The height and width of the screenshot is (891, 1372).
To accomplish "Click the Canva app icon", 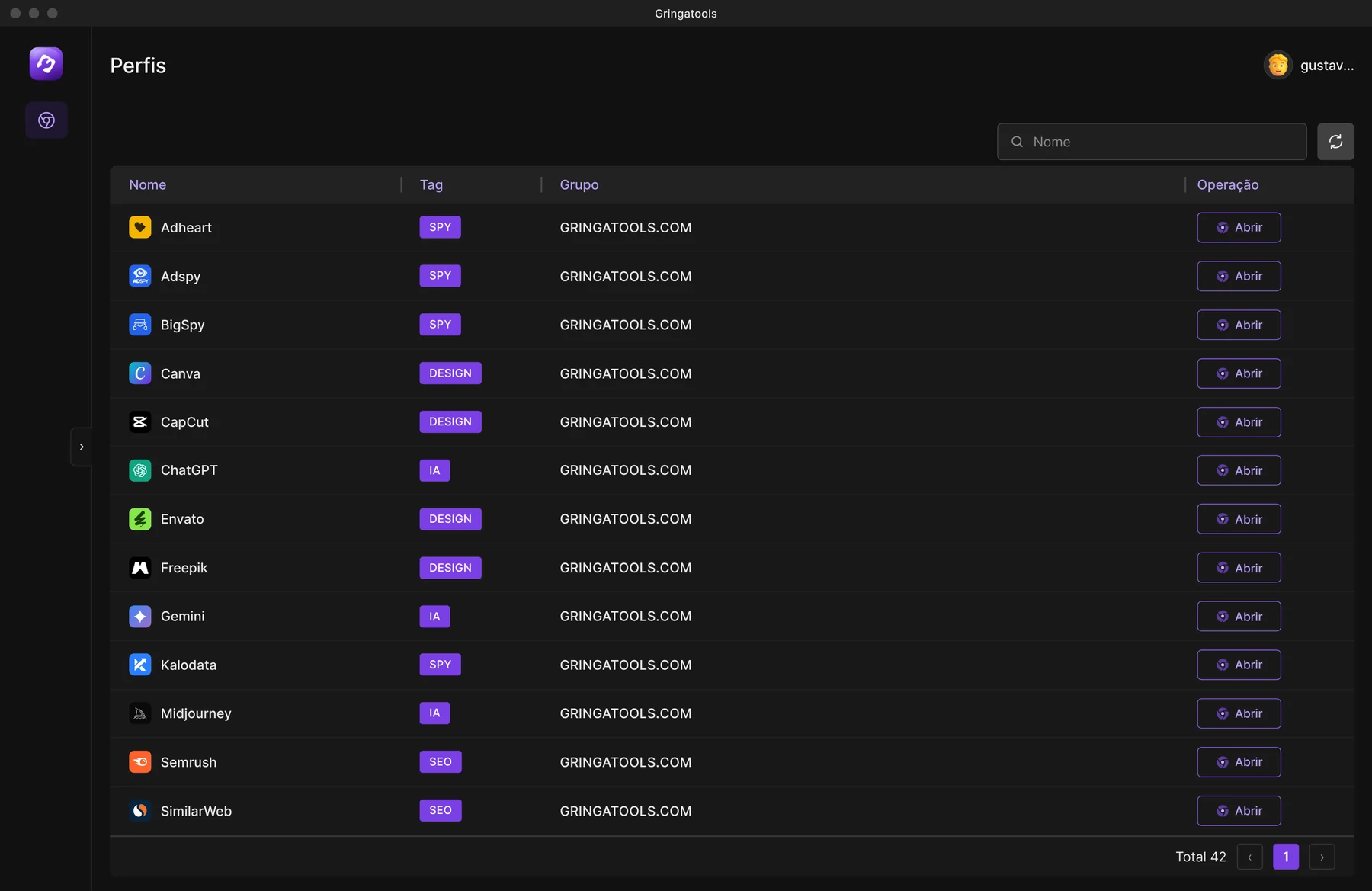I will (140, 373).
